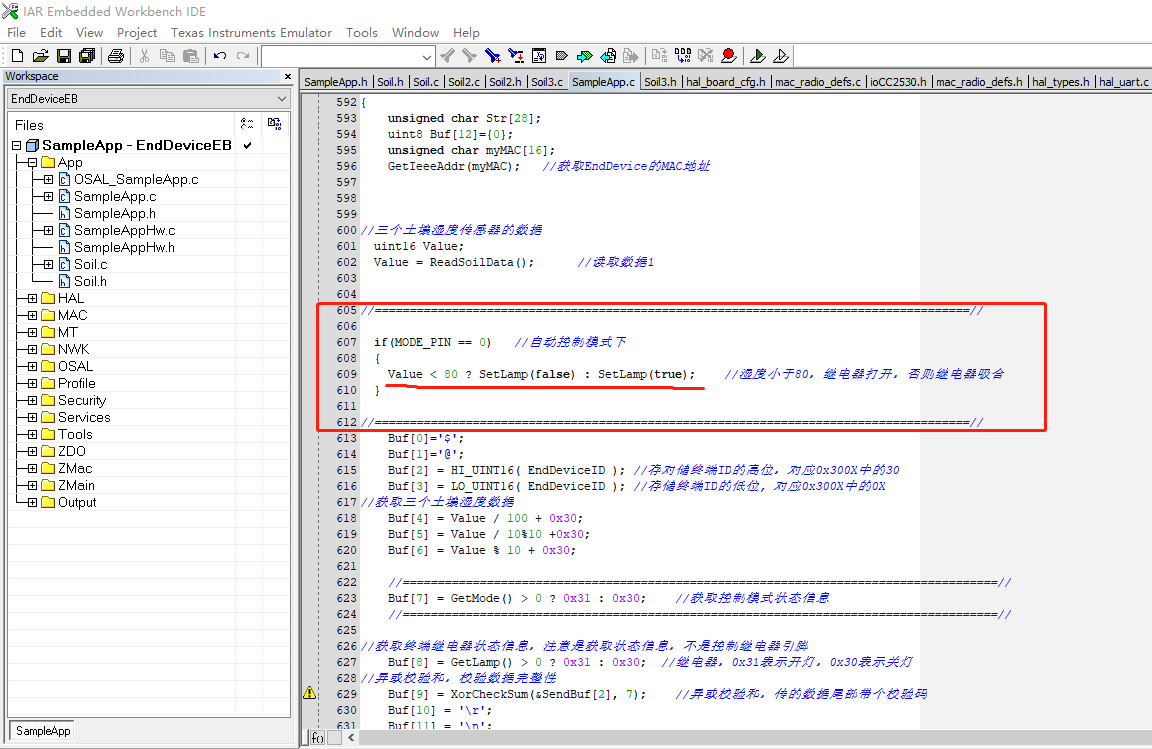Click the Replace icon in toolbar
Viewport: 1152px width, 749px height.
516,56
